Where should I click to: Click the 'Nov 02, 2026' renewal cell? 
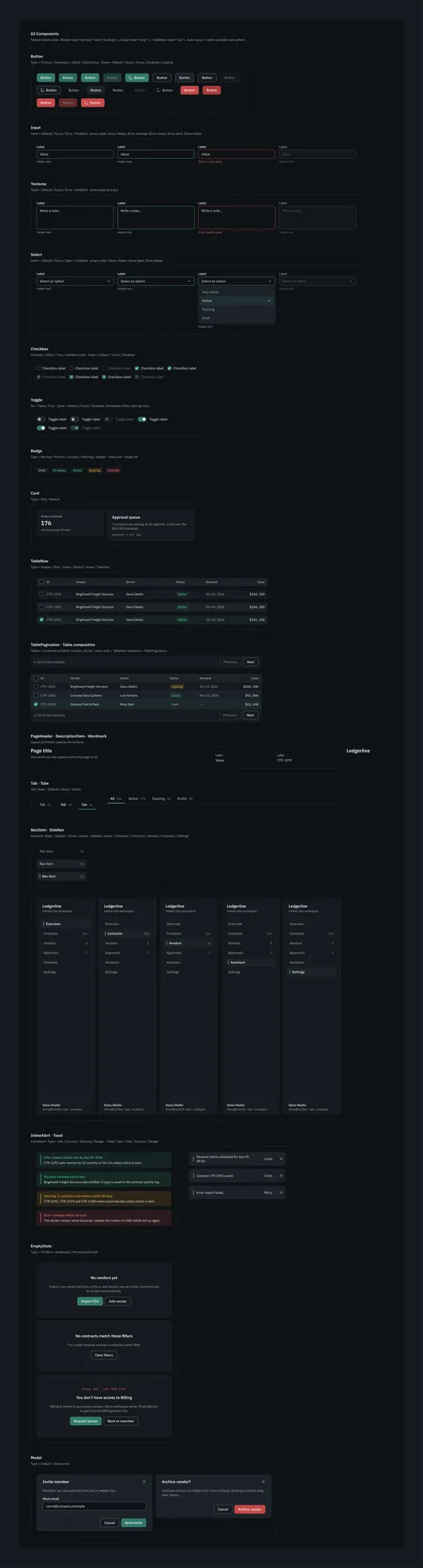[x=209, y=696]
